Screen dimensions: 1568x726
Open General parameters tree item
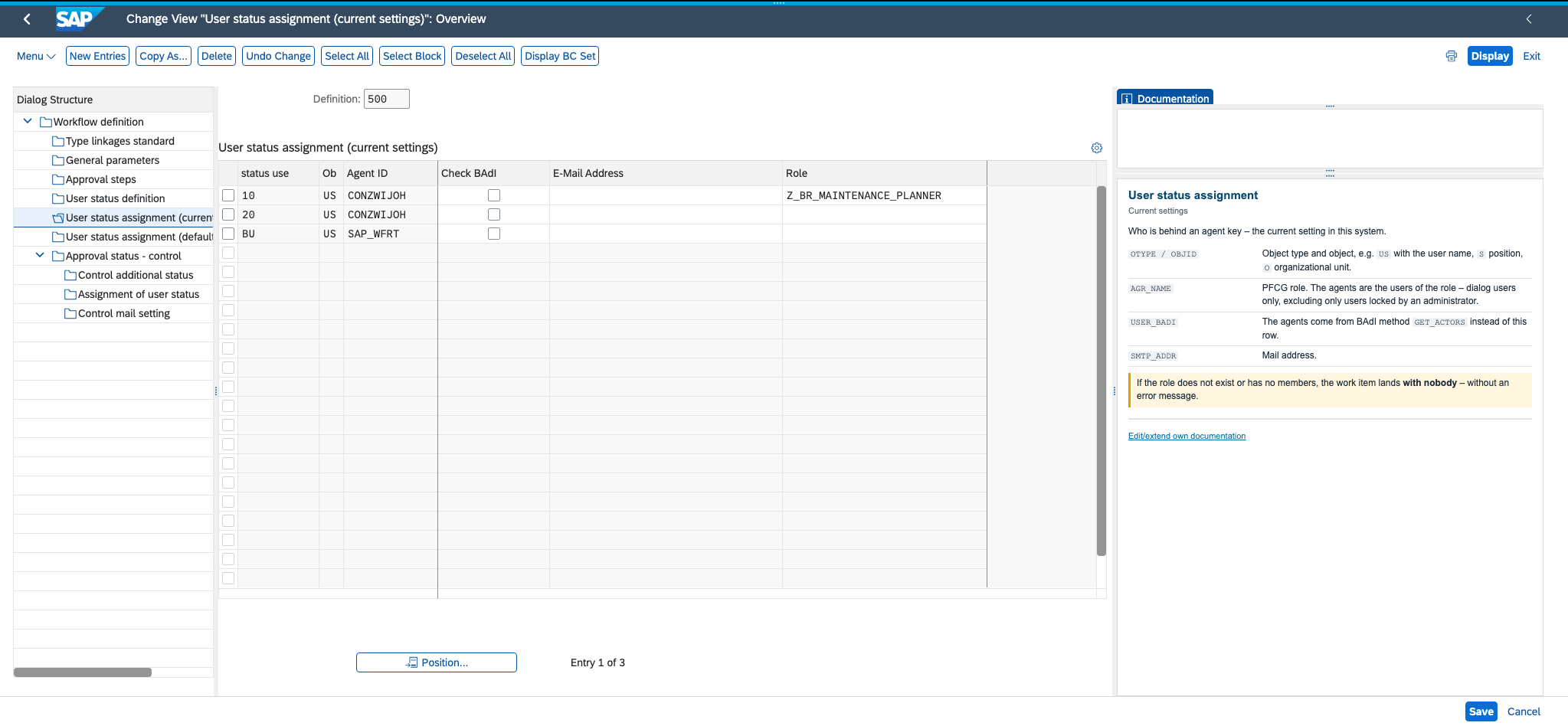(x=113, y=160)
